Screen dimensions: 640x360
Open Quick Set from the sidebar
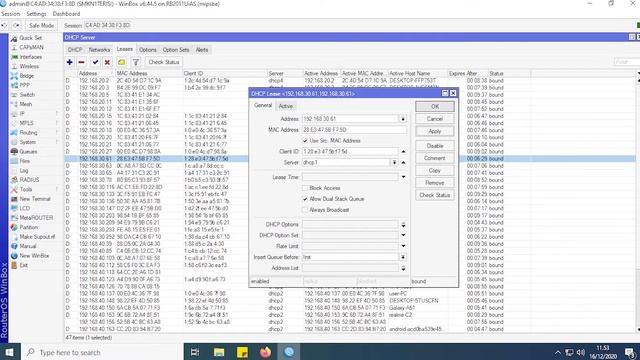(x=31, y=38)
